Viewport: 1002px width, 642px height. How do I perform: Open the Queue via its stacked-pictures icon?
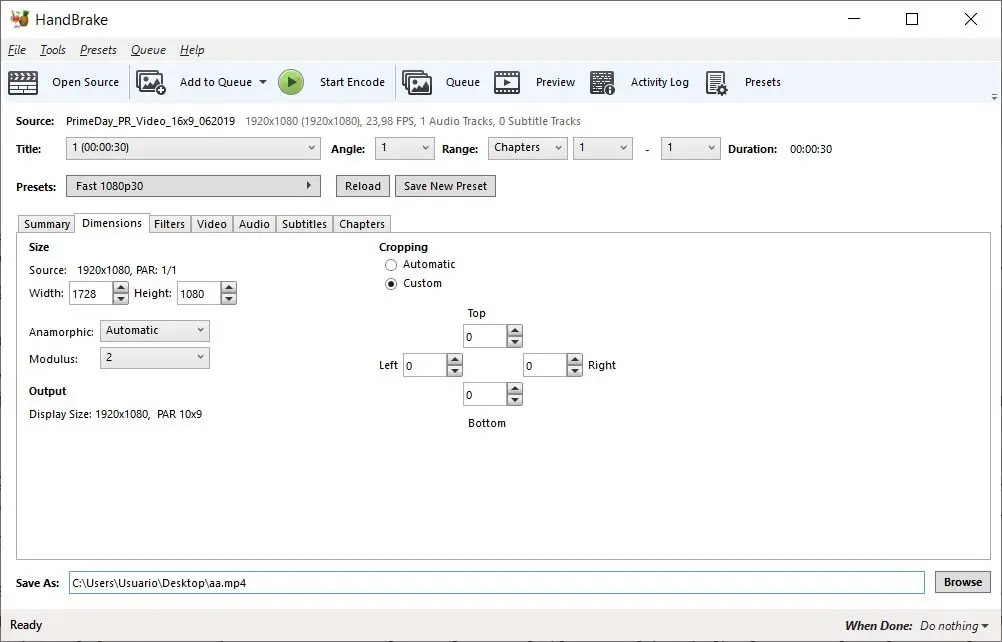tap(417, 82)
